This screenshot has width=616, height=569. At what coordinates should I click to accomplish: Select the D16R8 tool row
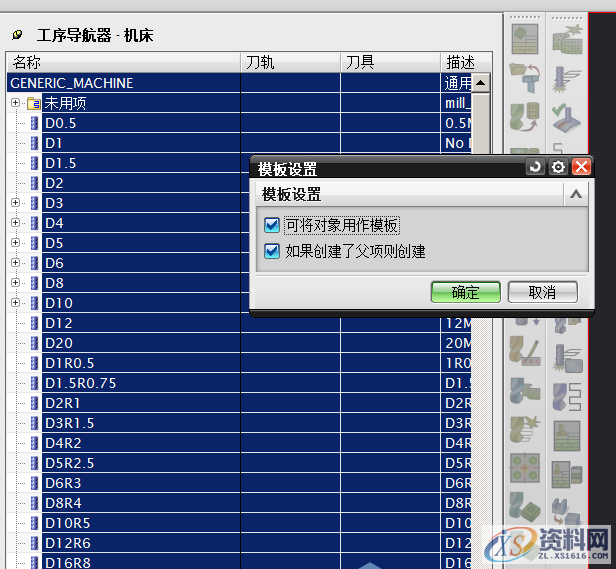point(239,562)
